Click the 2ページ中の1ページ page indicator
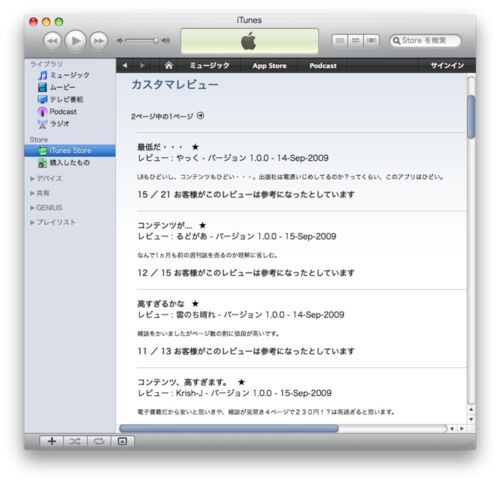The image size is (500, 483). pos(162,116)
